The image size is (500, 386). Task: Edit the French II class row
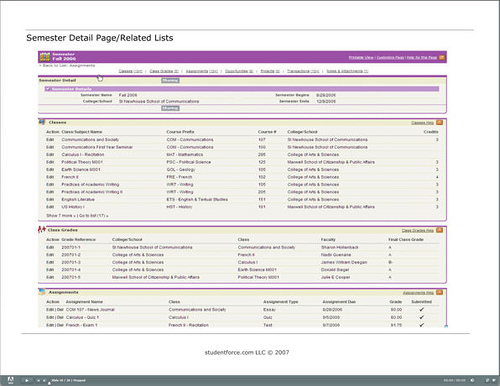click(50, 177)
